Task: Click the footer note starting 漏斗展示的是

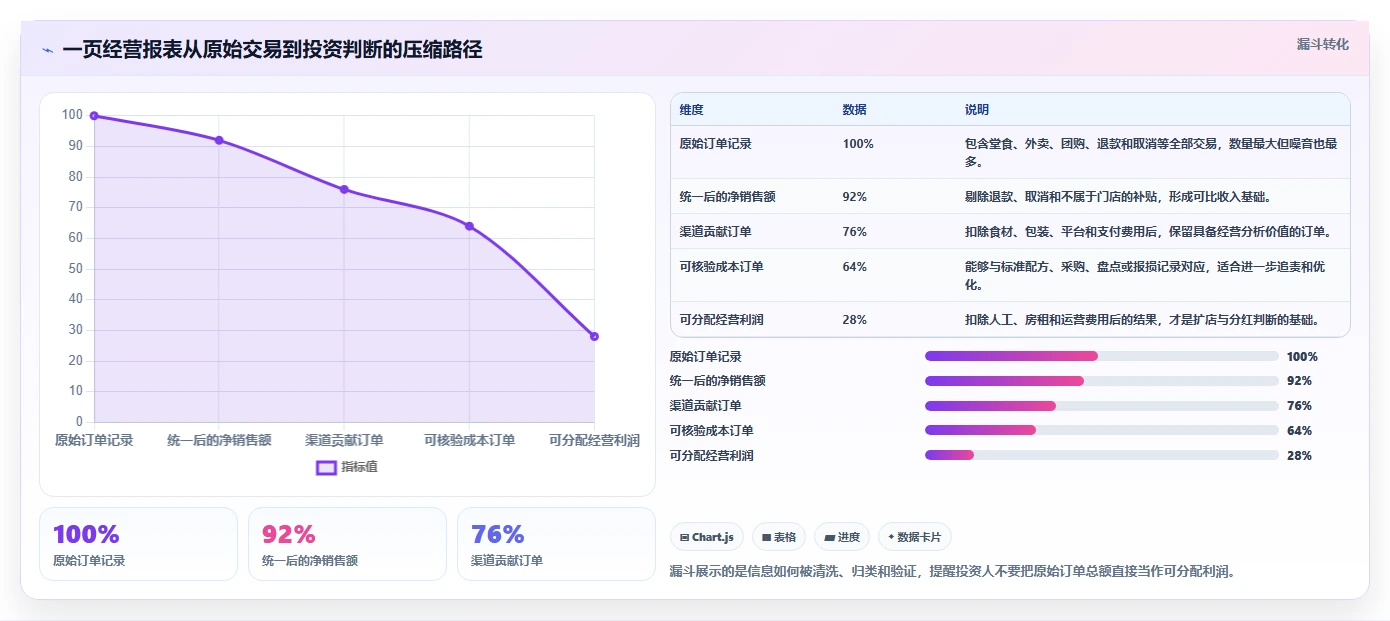Action: (953, 572)
